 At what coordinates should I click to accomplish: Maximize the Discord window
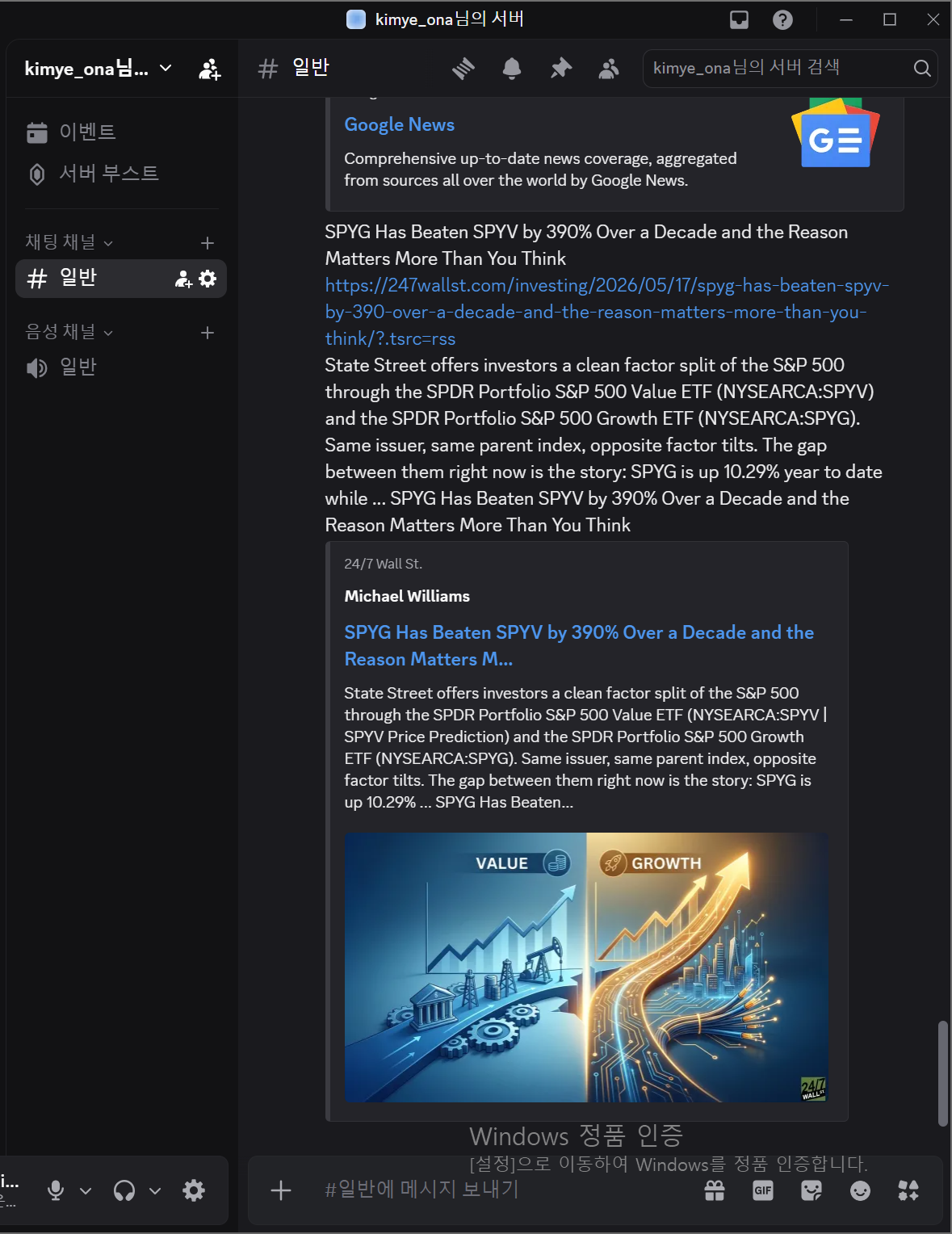890,19
